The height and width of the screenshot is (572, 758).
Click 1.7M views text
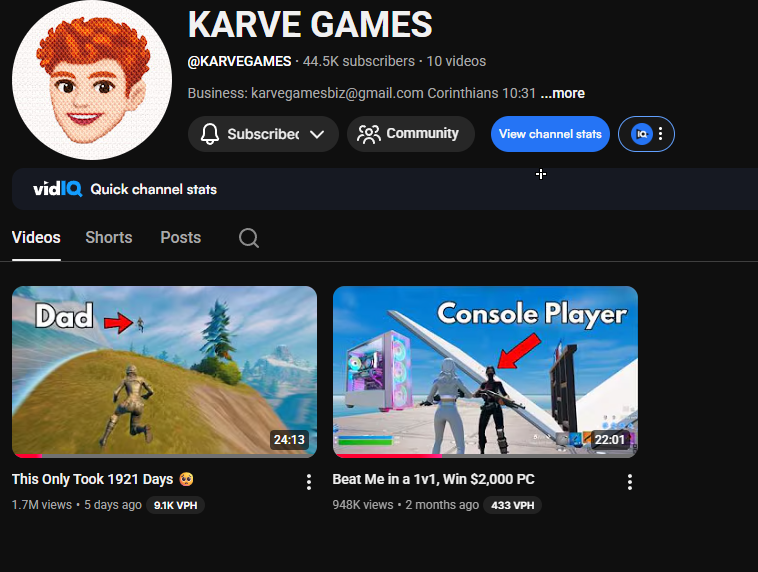click(x=42, y=505)
